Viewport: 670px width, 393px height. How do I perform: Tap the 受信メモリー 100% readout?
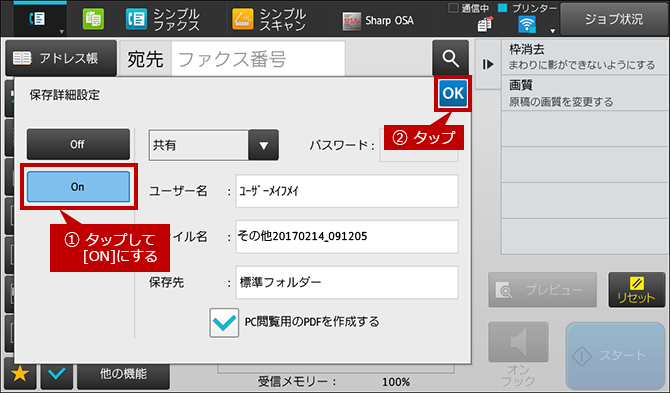(334, 382)
